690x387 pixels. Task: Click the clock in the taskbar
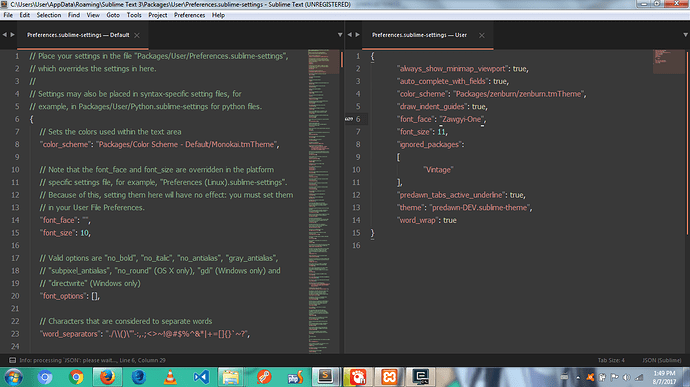point(664,377)
